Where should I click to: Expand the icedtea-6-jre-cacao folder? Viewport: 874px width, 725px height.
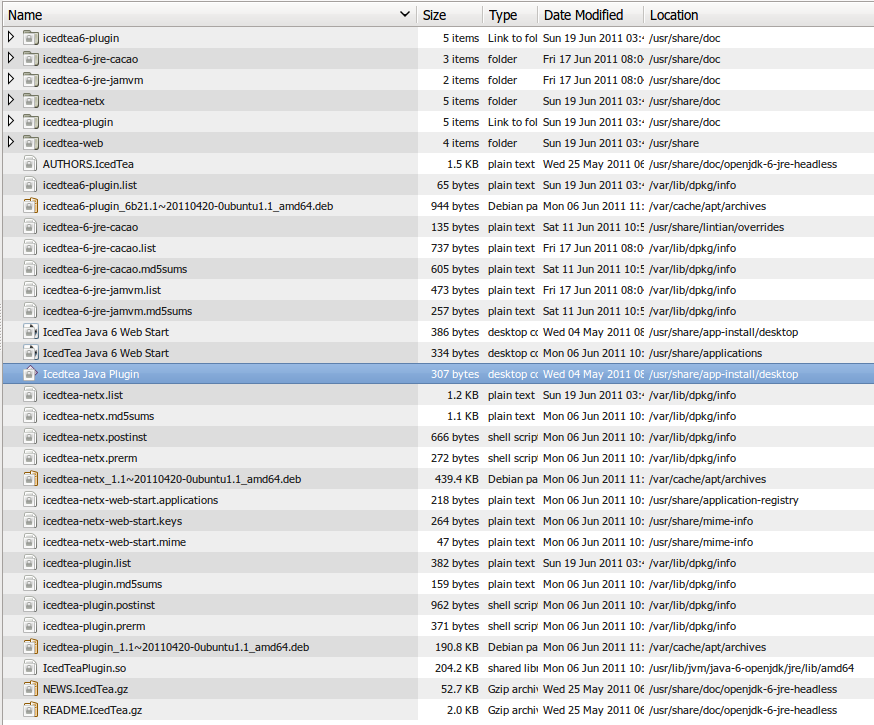pyautogui.click(x=11, y=59)
